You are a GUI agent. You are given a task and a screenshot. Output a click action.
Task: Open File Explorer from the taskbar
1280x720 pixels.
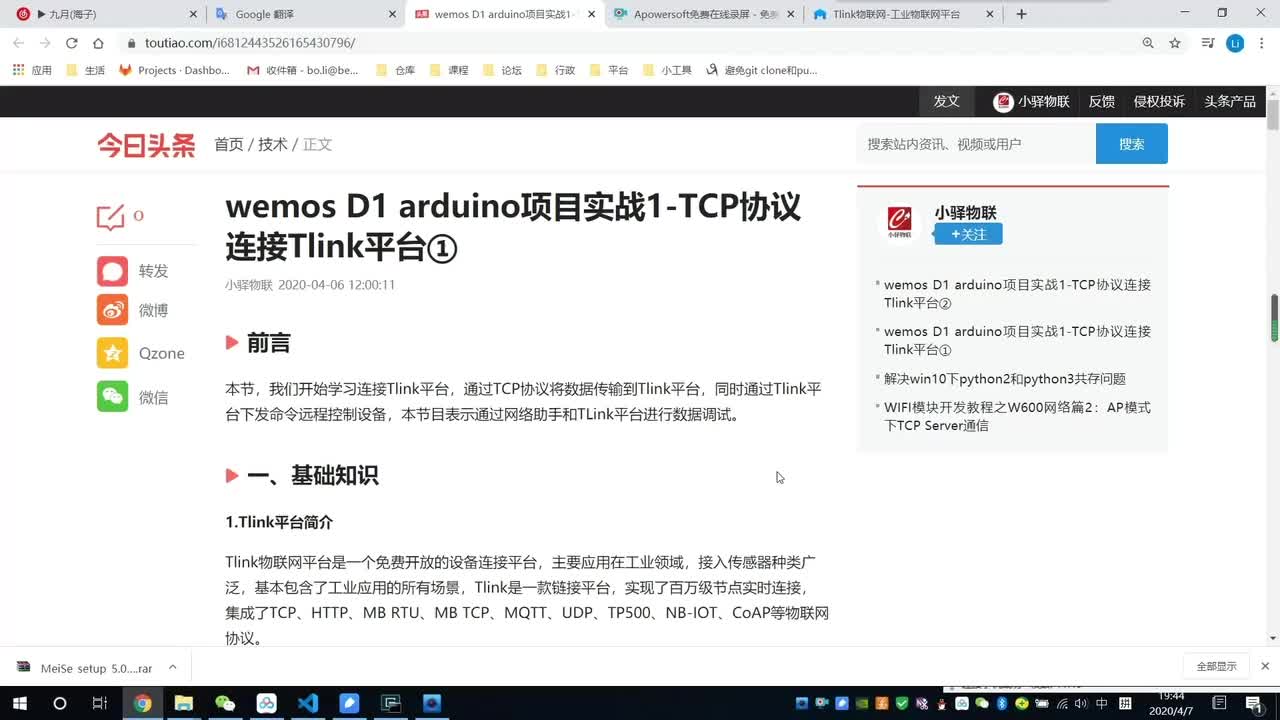(183, 703)
